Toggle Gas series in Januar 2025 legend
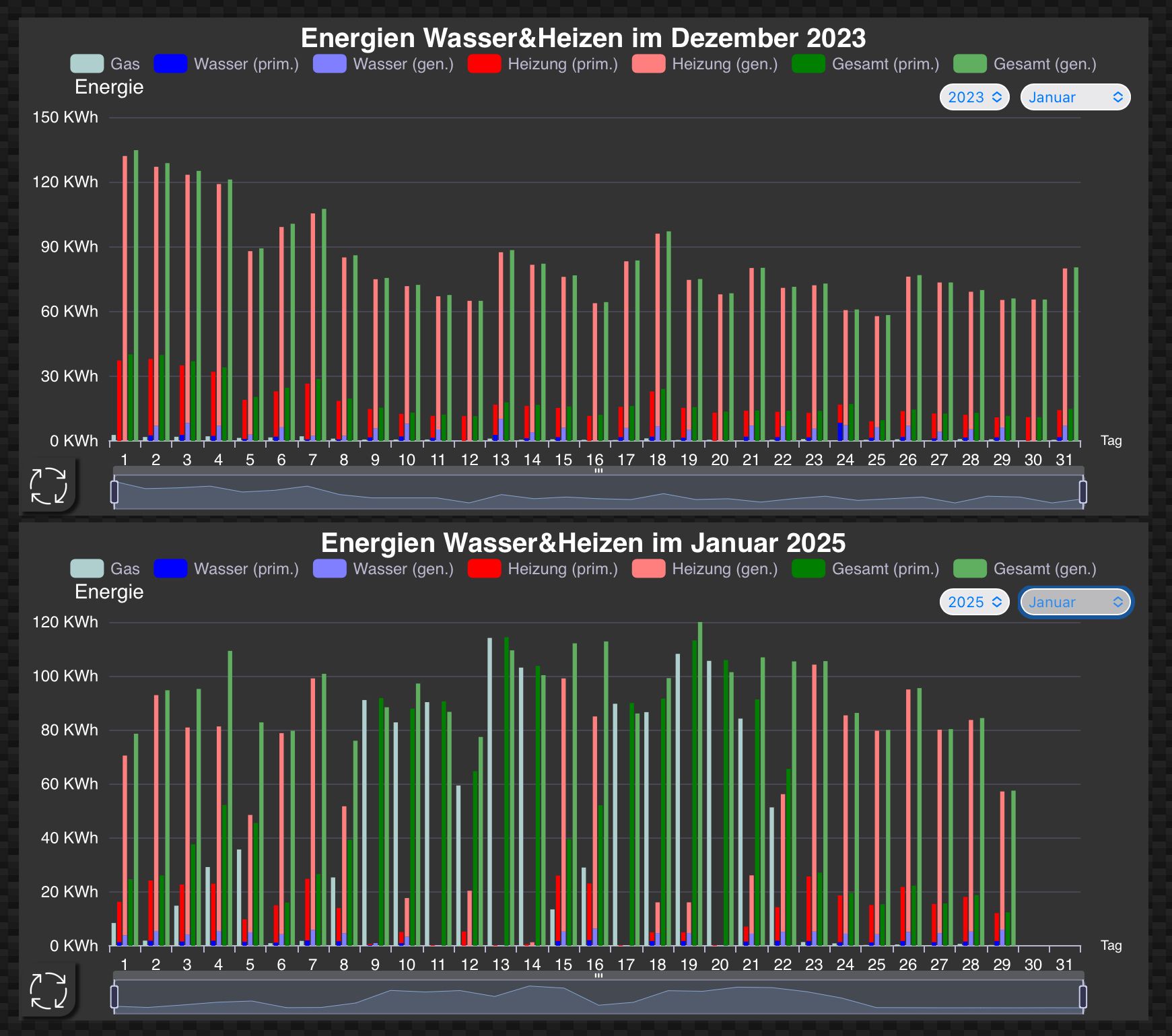Image resolution: width=1172 pixels, height=1036 pixels. point(105,569)
